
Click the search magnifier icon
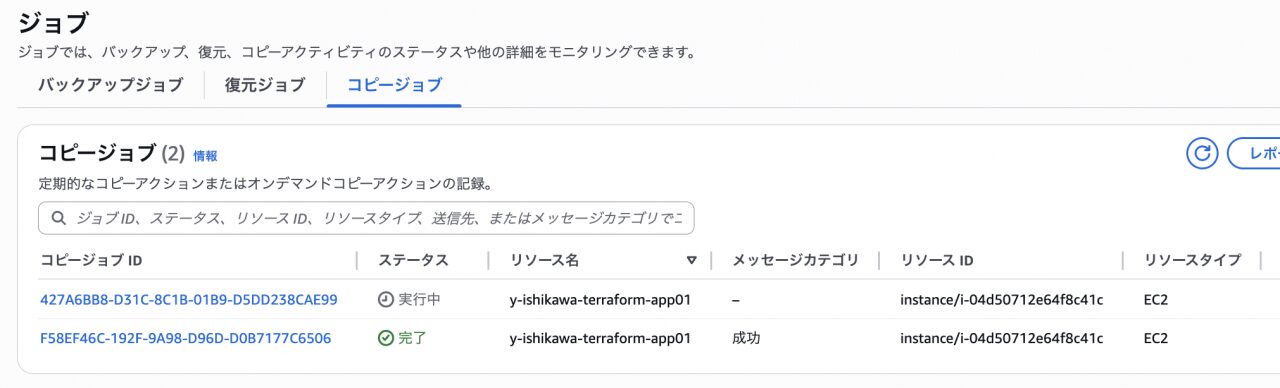58,218
